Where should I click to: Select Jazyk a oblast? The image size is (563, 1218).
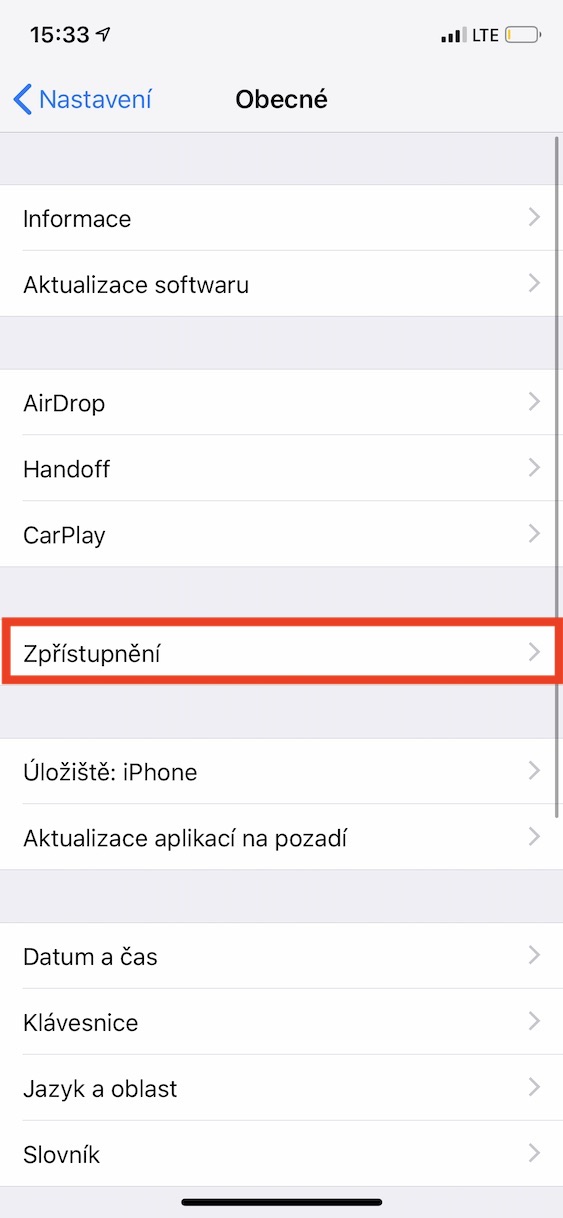click(x=281, y=1088)
